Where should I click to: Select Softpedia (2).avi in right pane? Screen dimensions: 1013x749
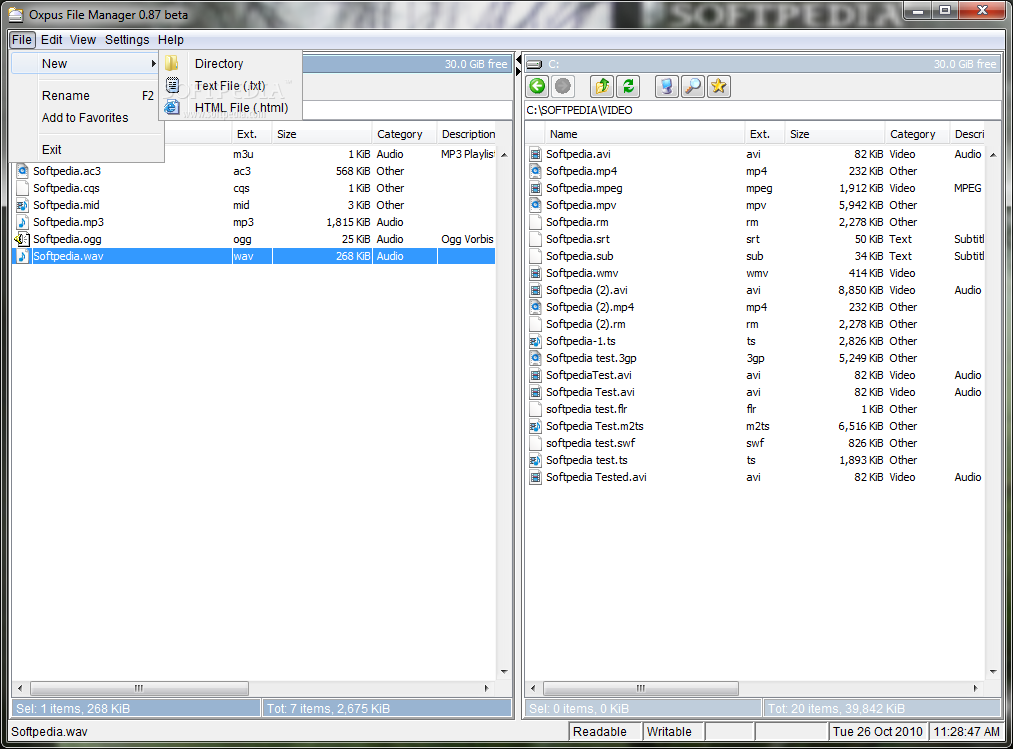[587, 290]
